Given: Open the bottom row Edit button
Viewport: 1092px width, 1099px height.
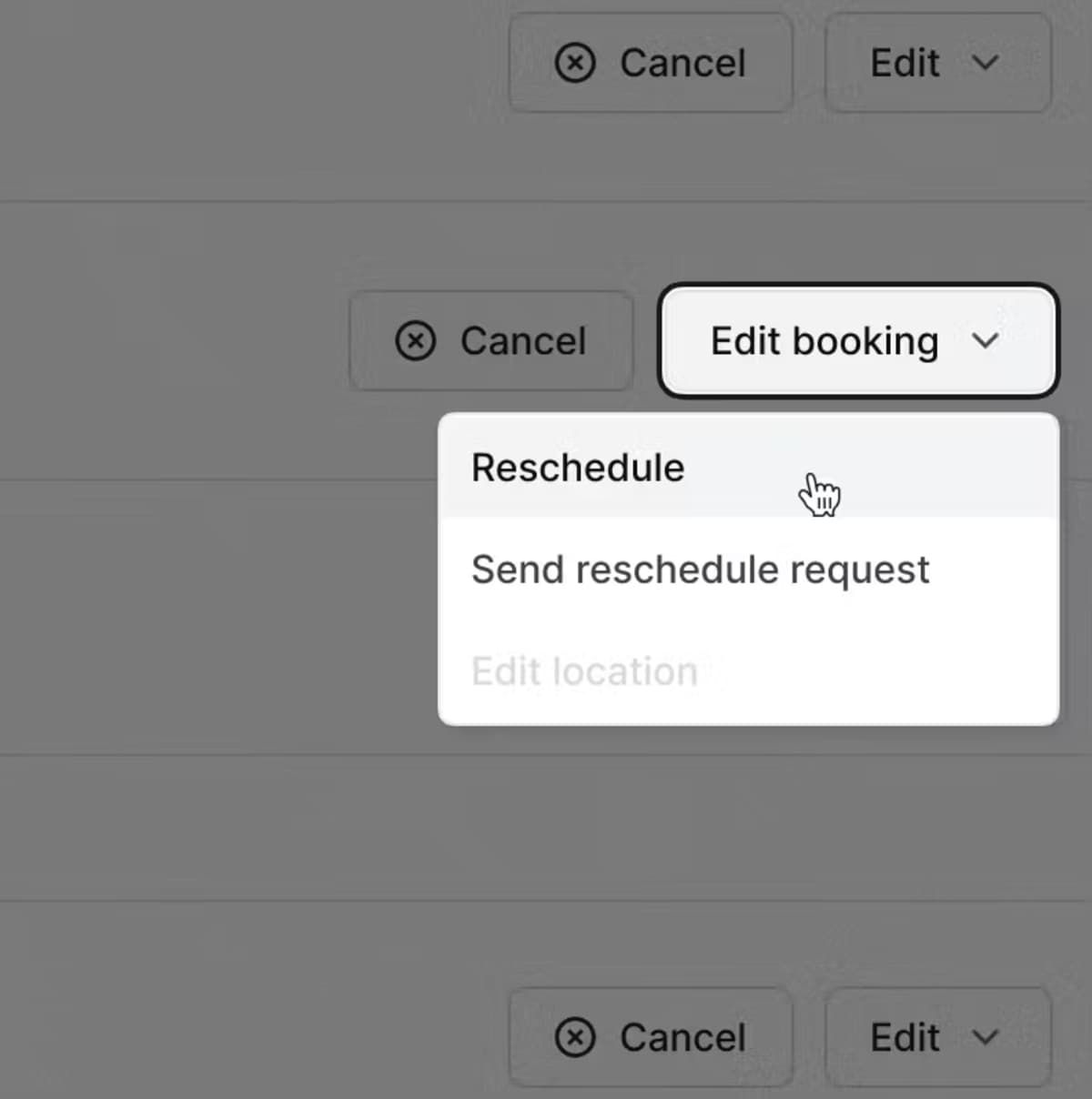Looking at the screenshot, I should (x=937, y=1037).
